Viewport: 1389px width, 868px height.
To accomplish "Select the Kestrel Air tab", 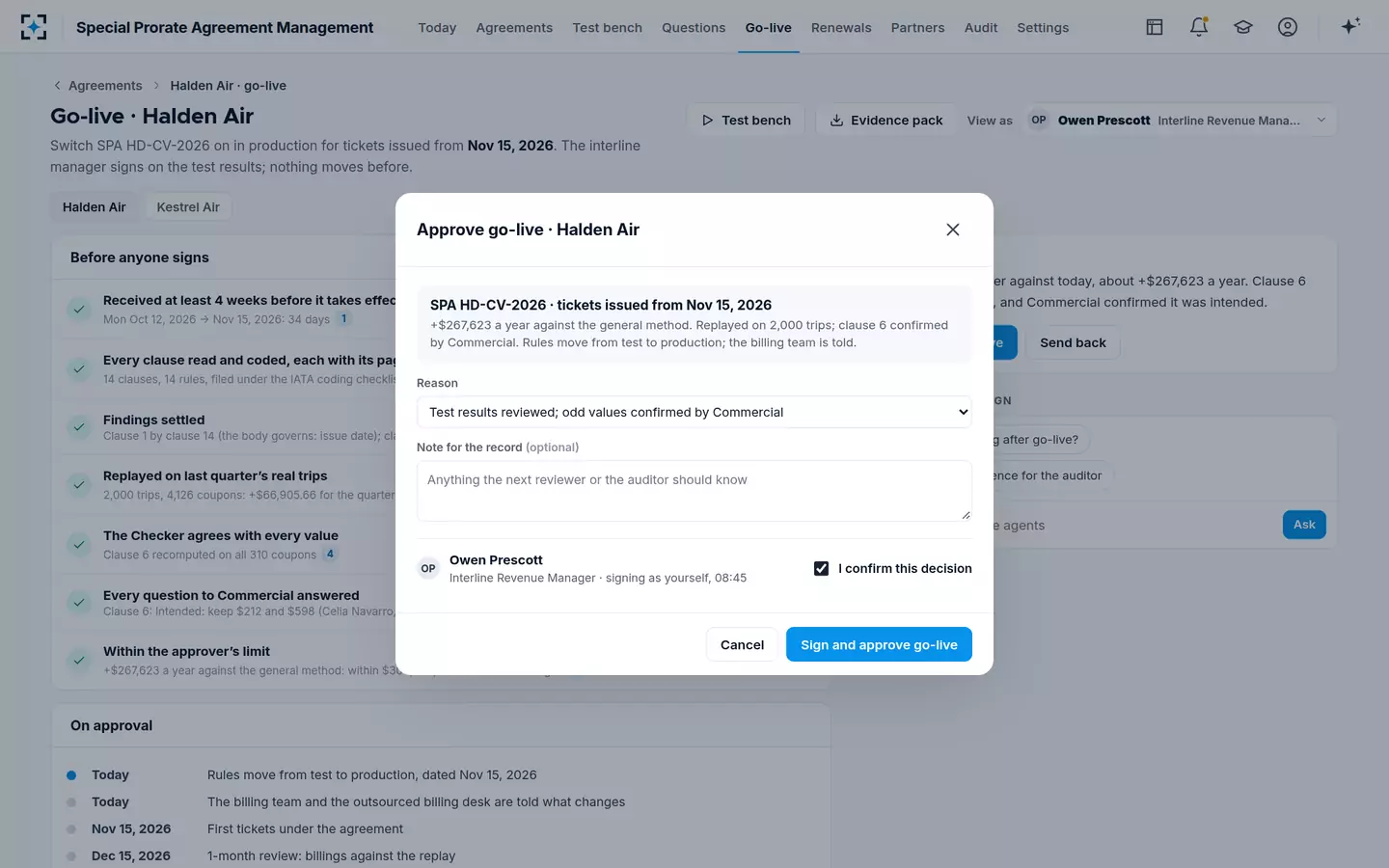I will click(x=188, y=207).
